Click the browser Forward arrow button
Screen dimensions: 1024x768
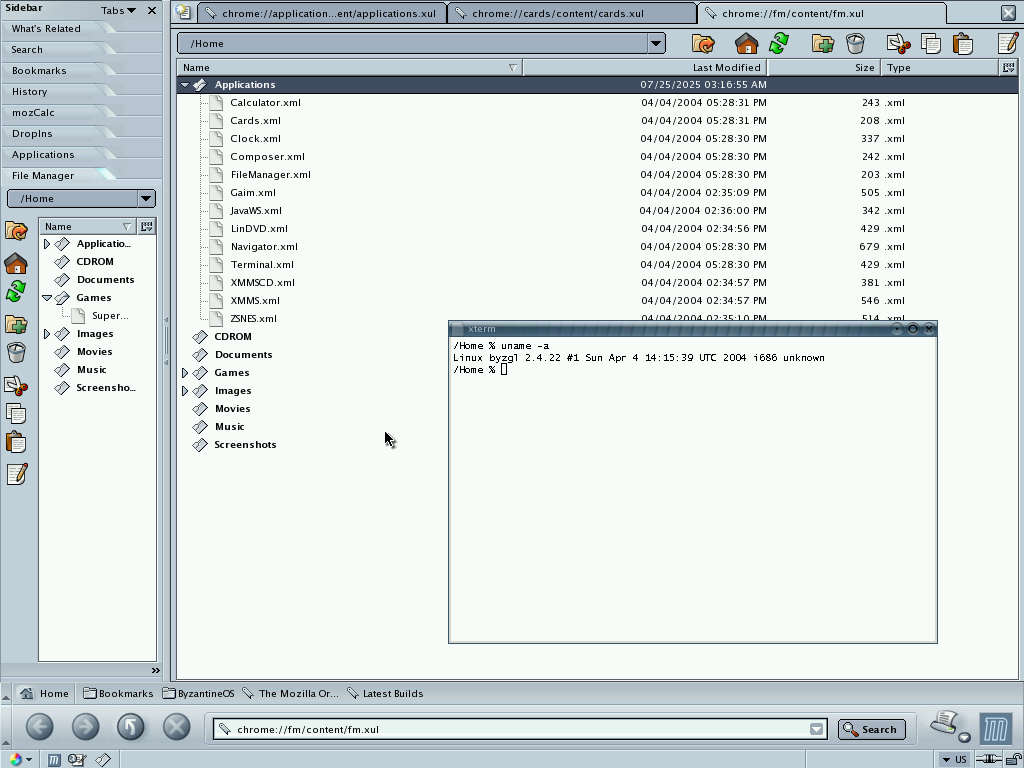point(86,727)
